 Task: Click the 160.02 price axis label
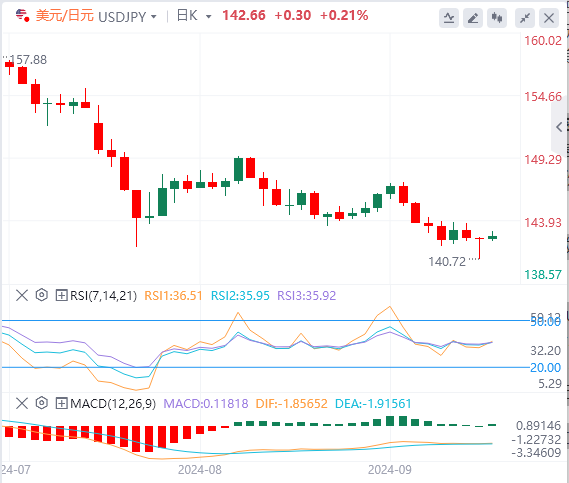coord(543,41)
